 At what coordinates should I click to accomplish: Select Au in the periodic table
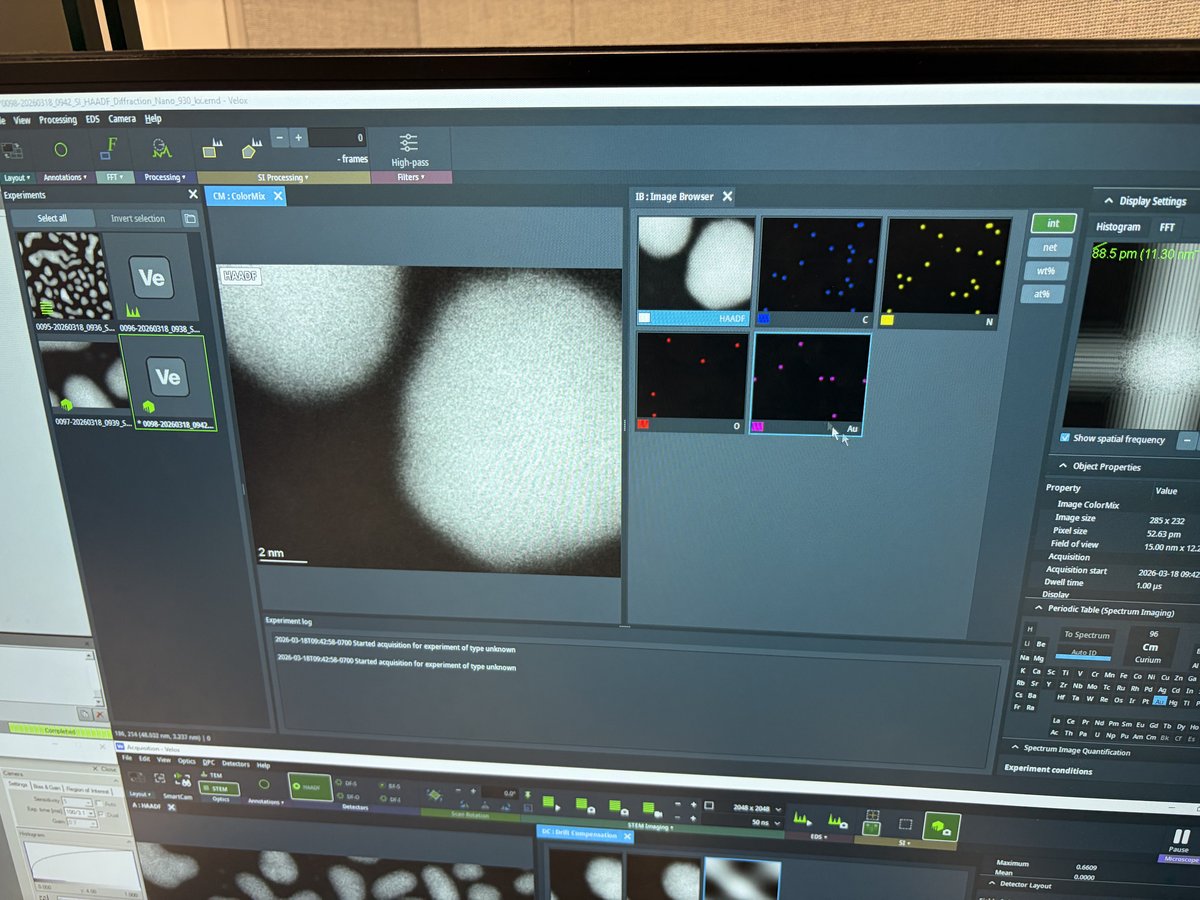(x=1159, y=701)
